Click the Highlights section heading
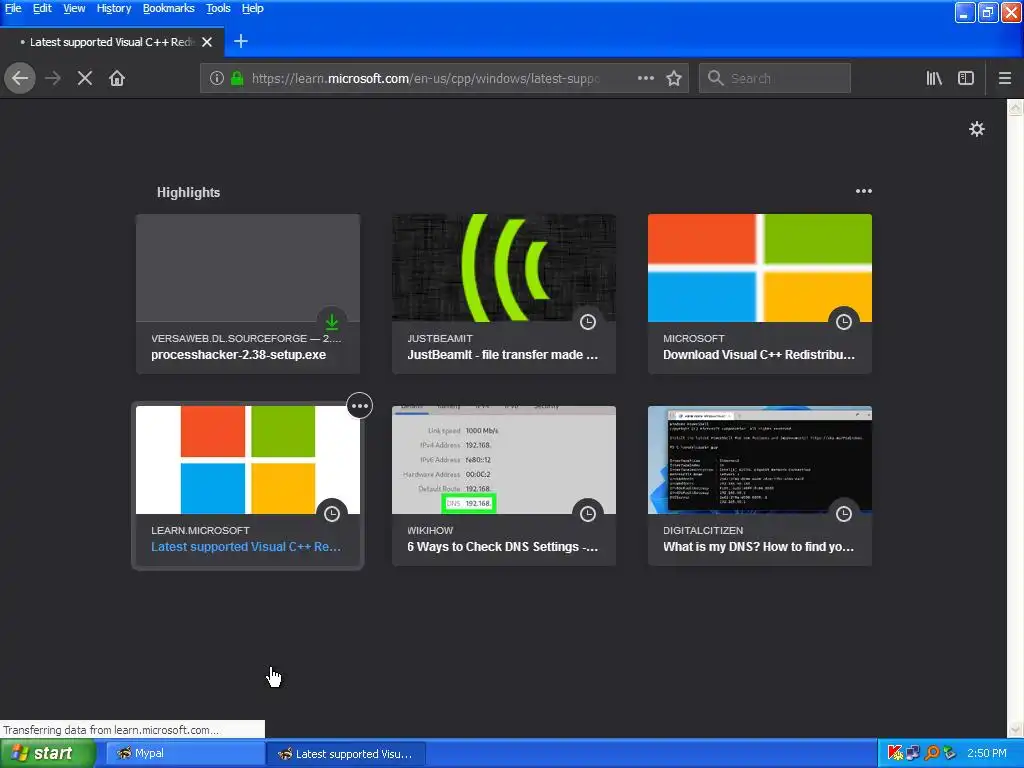Screen dimensions: 1024x768 pyautogui.click(x=188, y=192)
